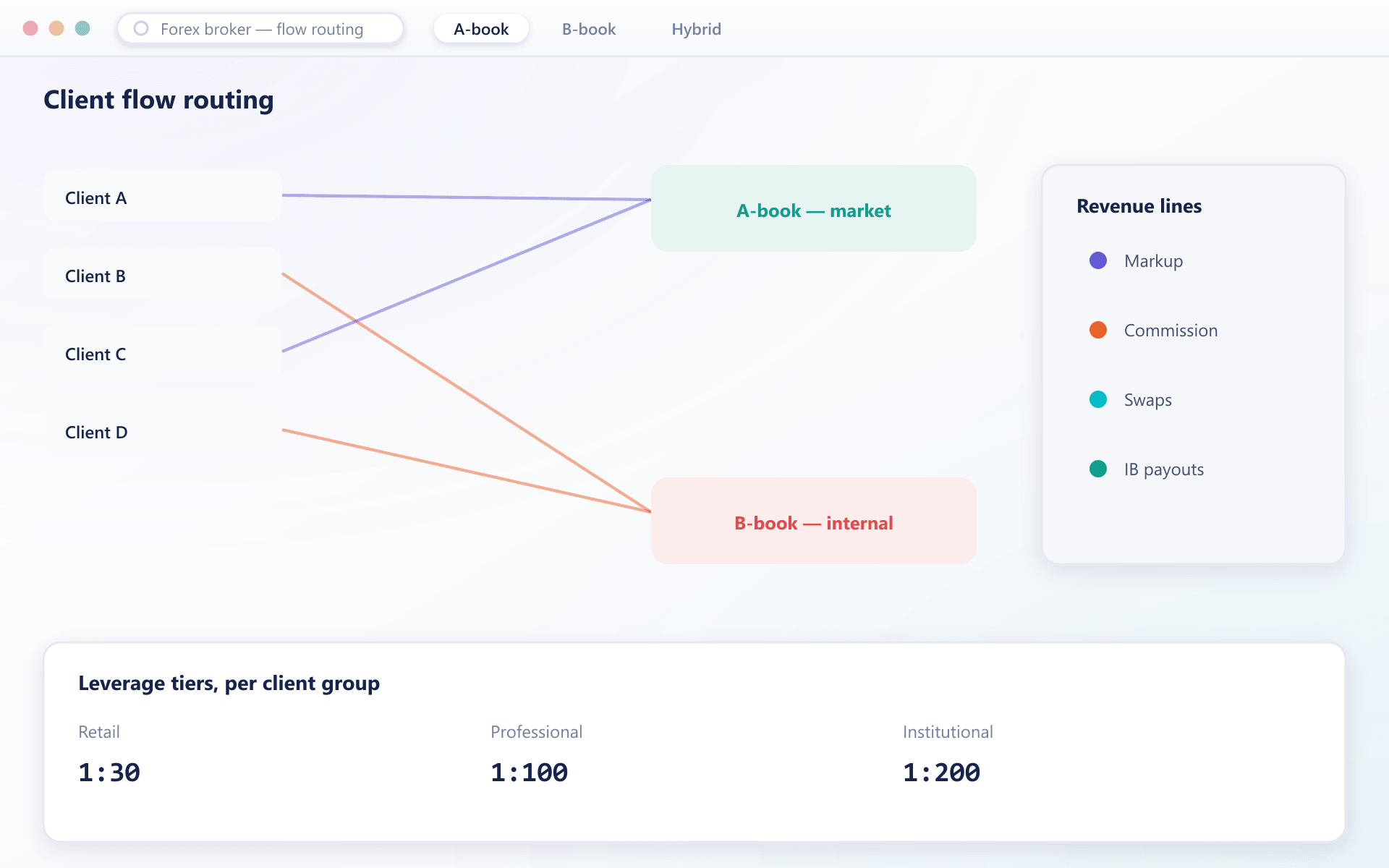Click the Commission legend label
1389x868 pixels.
[1171, 331]
